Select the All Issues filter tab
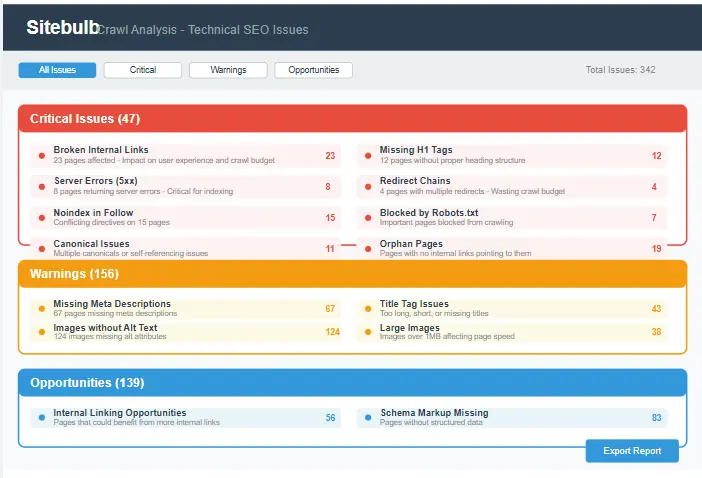Image resolution: width=702 pixels, height=478 pixels. point(57,70)
